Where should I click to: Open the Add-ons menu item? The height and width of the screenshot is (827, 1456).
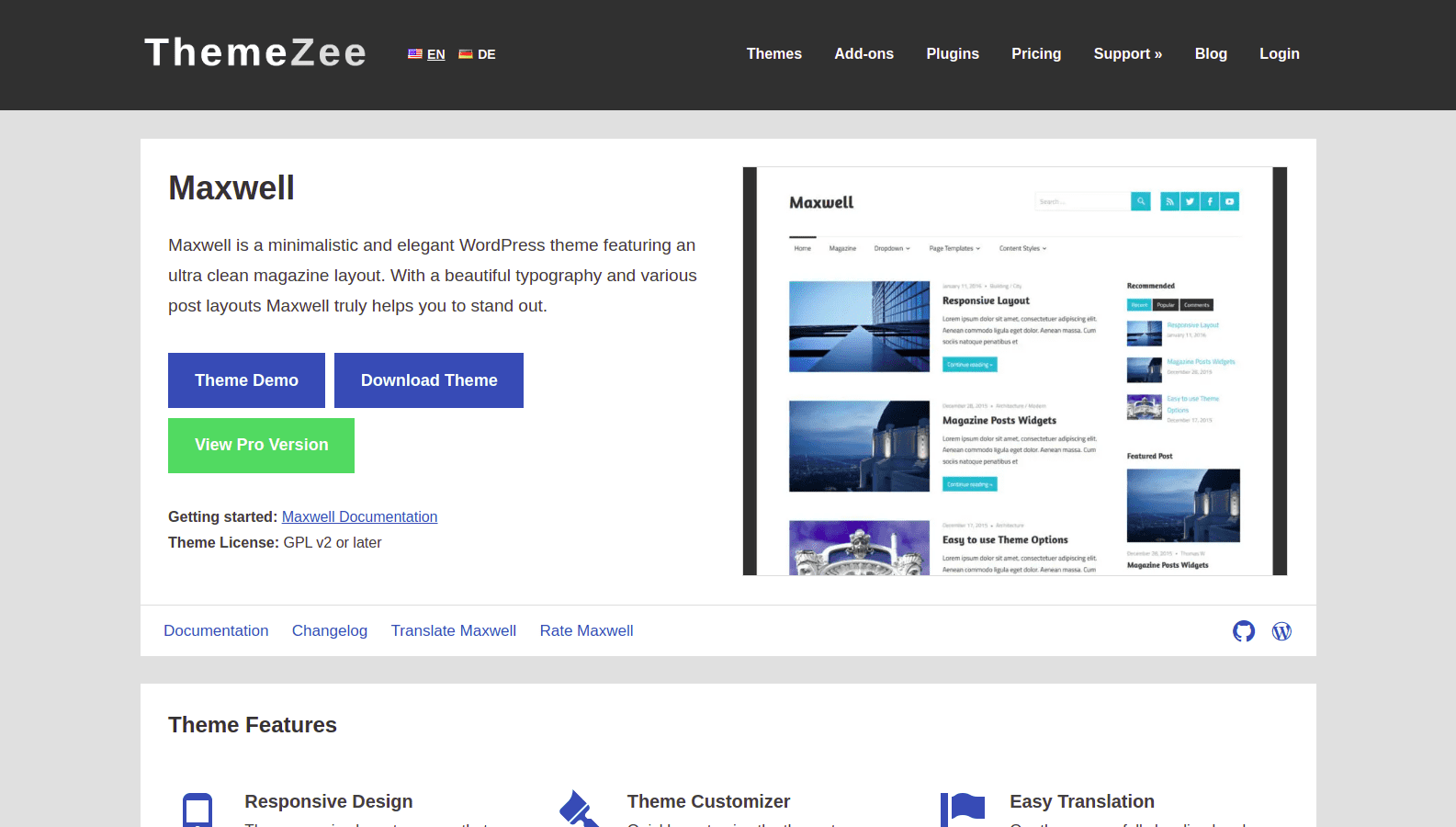(864, 54)
